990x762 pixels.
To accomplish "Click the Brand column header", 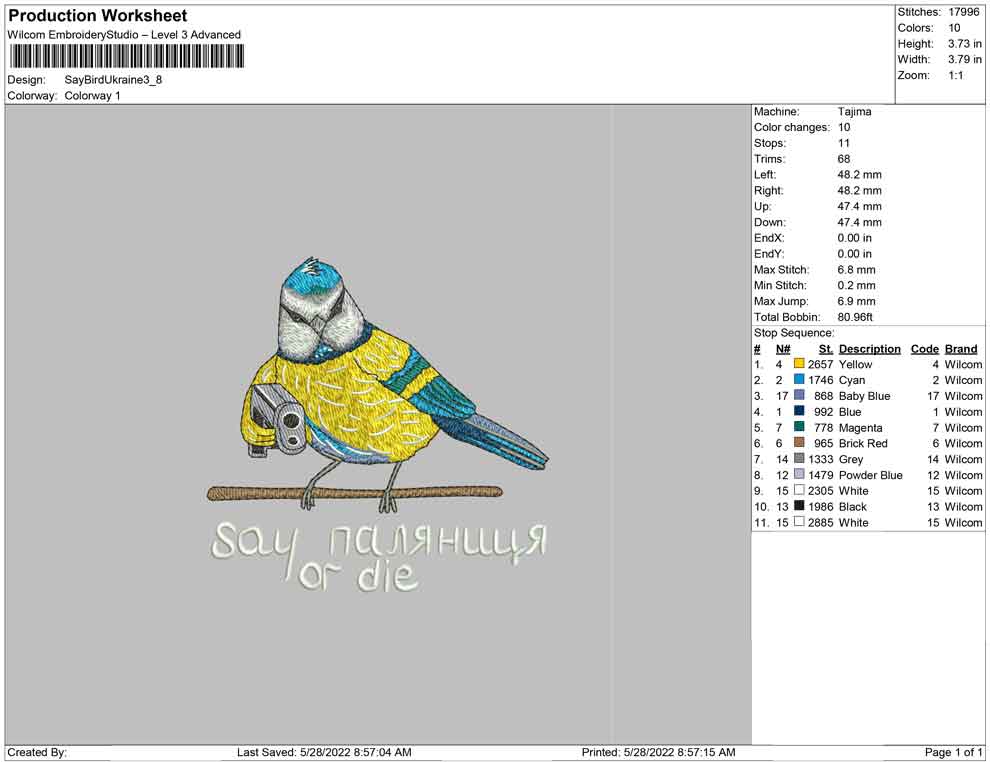I will (961, 349).
